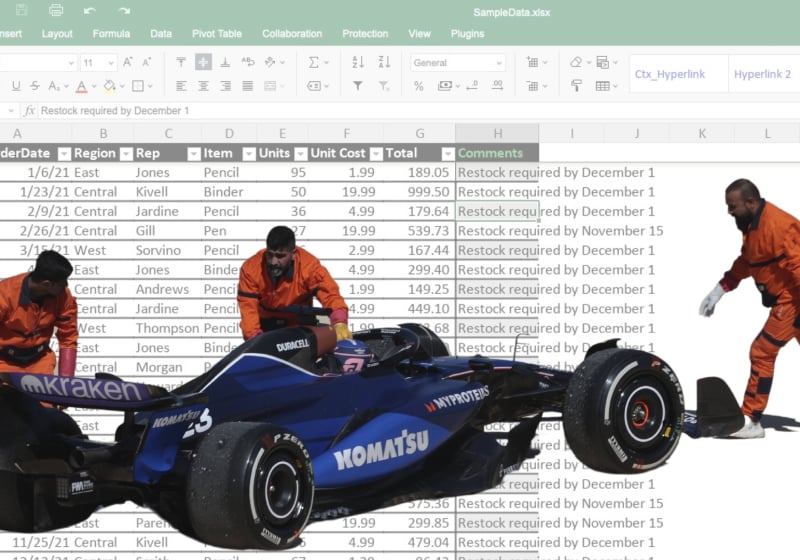Apply the yellow fill color
Viewport: 800px width, 560px height.
[x=109, y=86]
